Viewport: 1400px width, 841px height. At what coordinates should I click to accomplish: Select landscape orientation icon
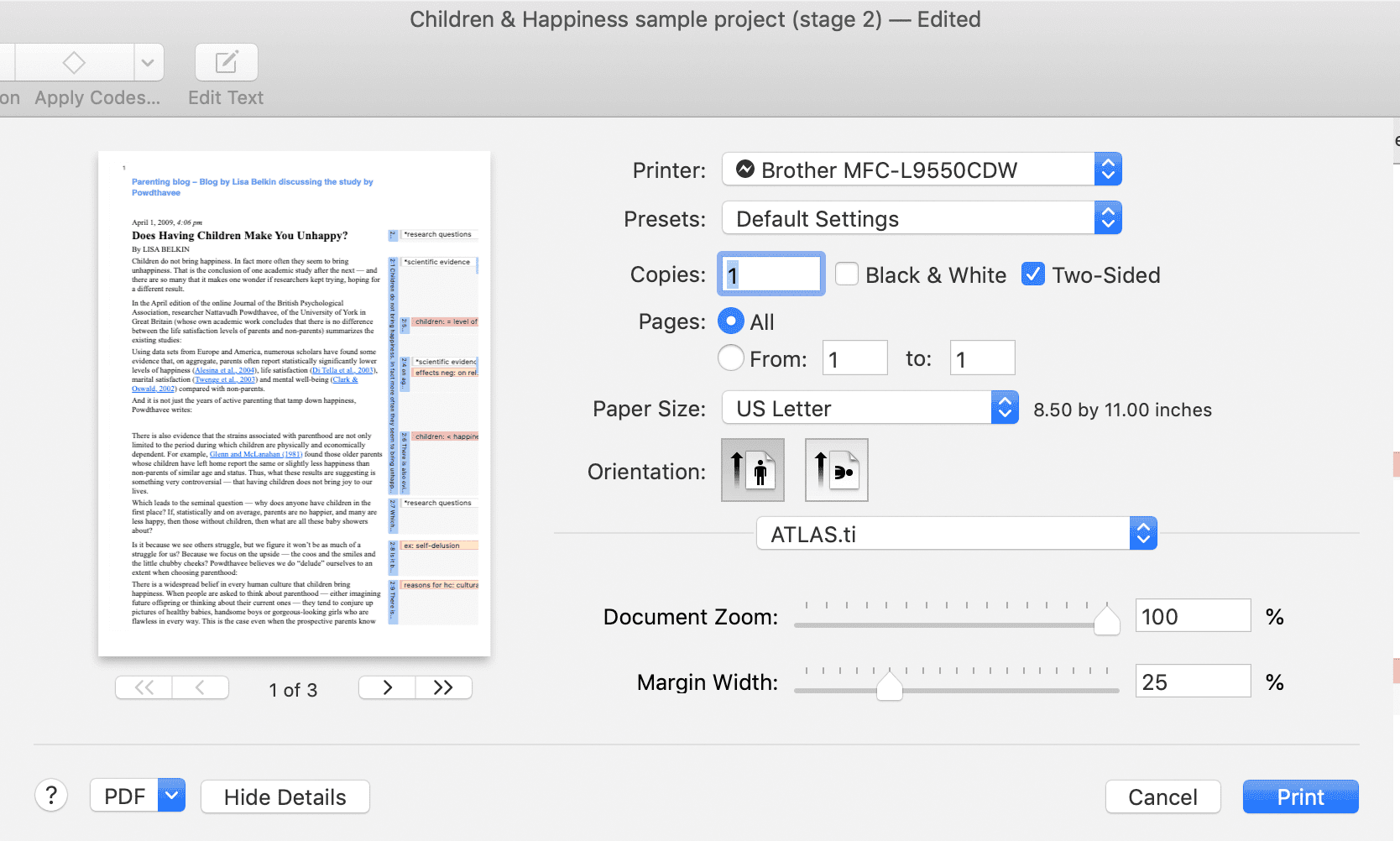coord(837,470)
